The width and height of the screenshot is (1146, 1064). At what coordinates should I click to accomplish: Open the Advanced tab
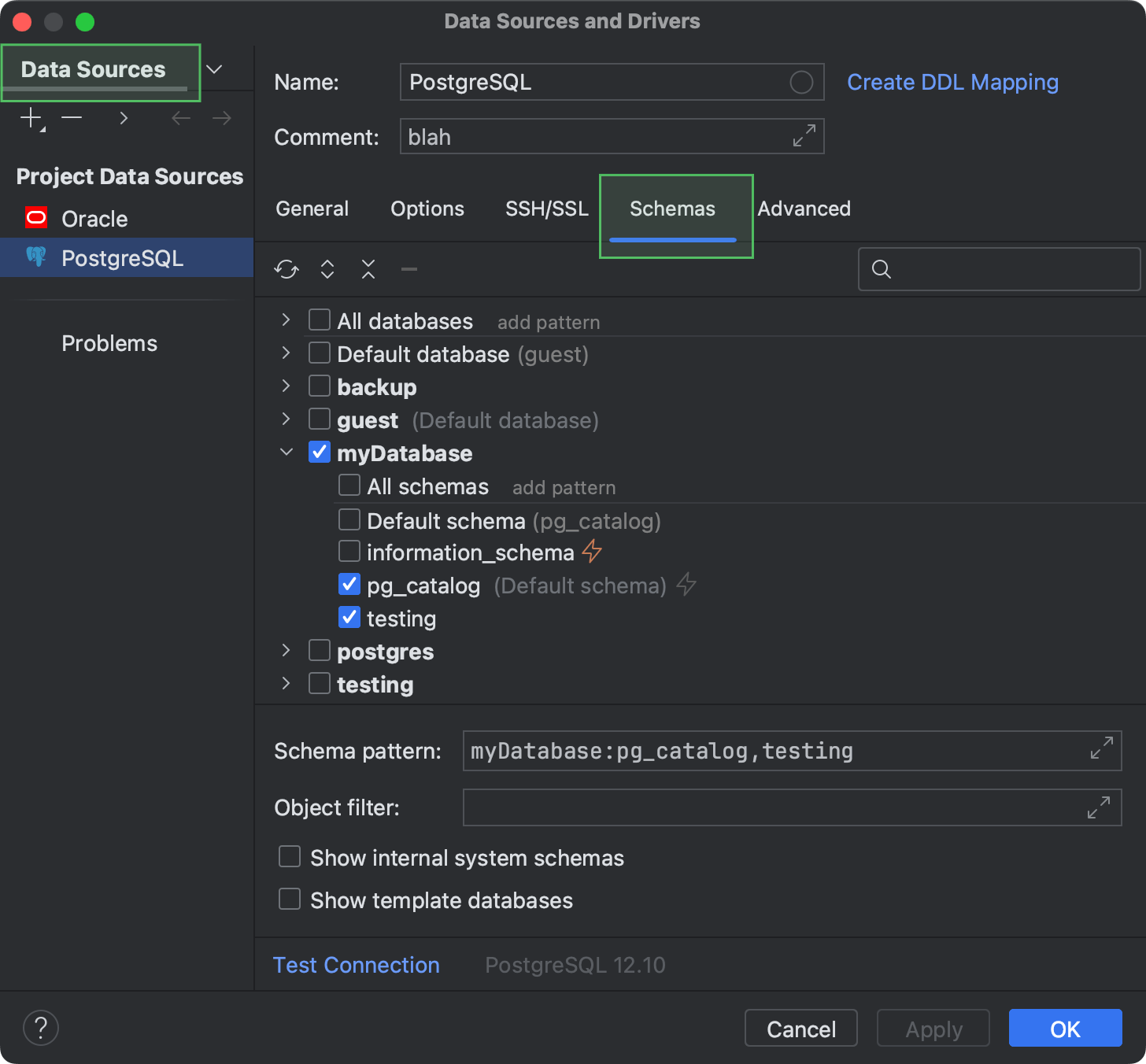(x=804, y=209)
